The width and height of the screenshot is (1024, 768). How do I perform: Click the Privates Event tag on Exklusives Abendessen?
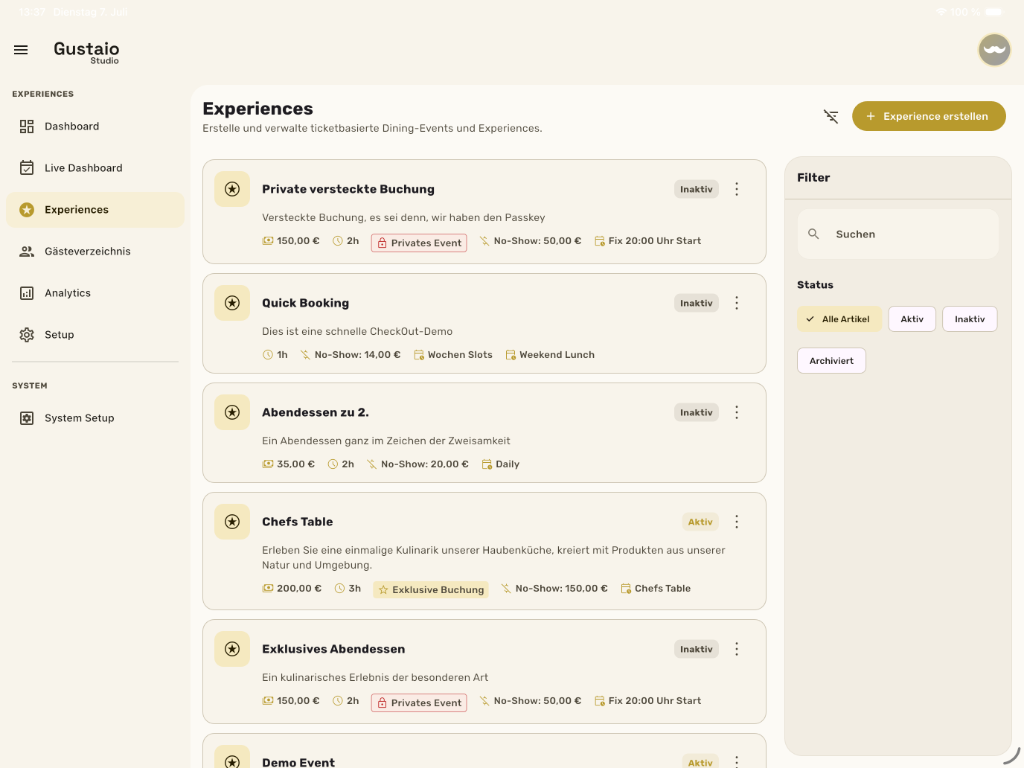tap(419, 703)
